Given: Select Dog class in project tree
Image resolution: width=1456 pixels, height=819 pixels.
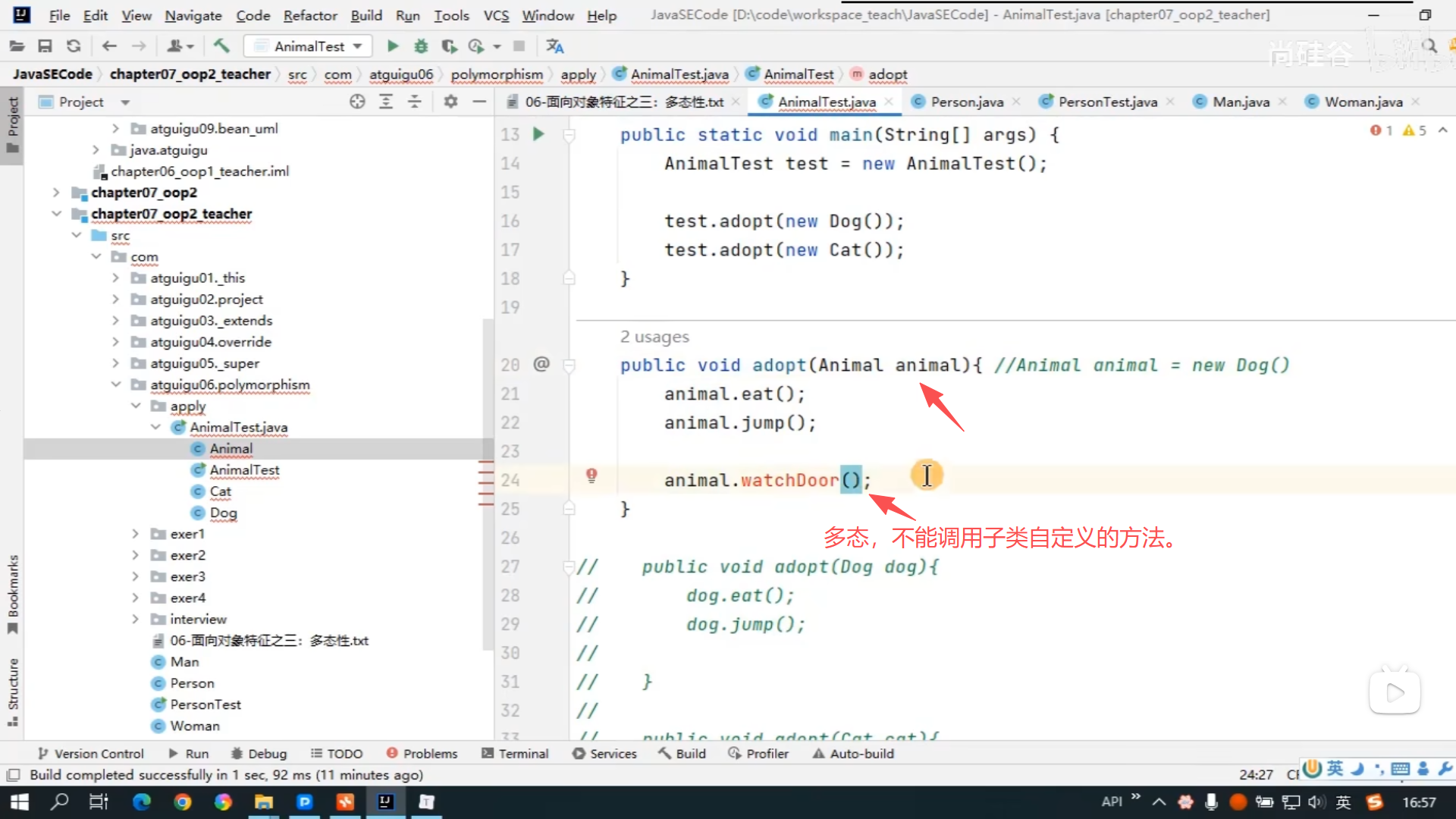Looking at the screenshot, I should pyautogui.click(x=223, y=513).
